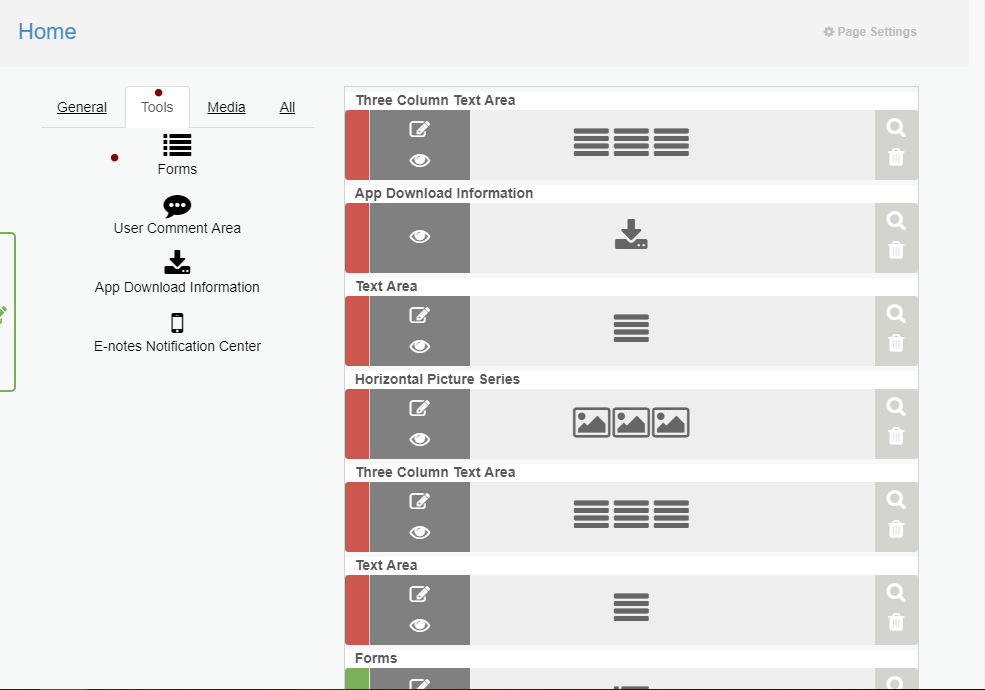Edit the Text Area row just above Forms
The image size is (985, 690).
pos(420,594)
